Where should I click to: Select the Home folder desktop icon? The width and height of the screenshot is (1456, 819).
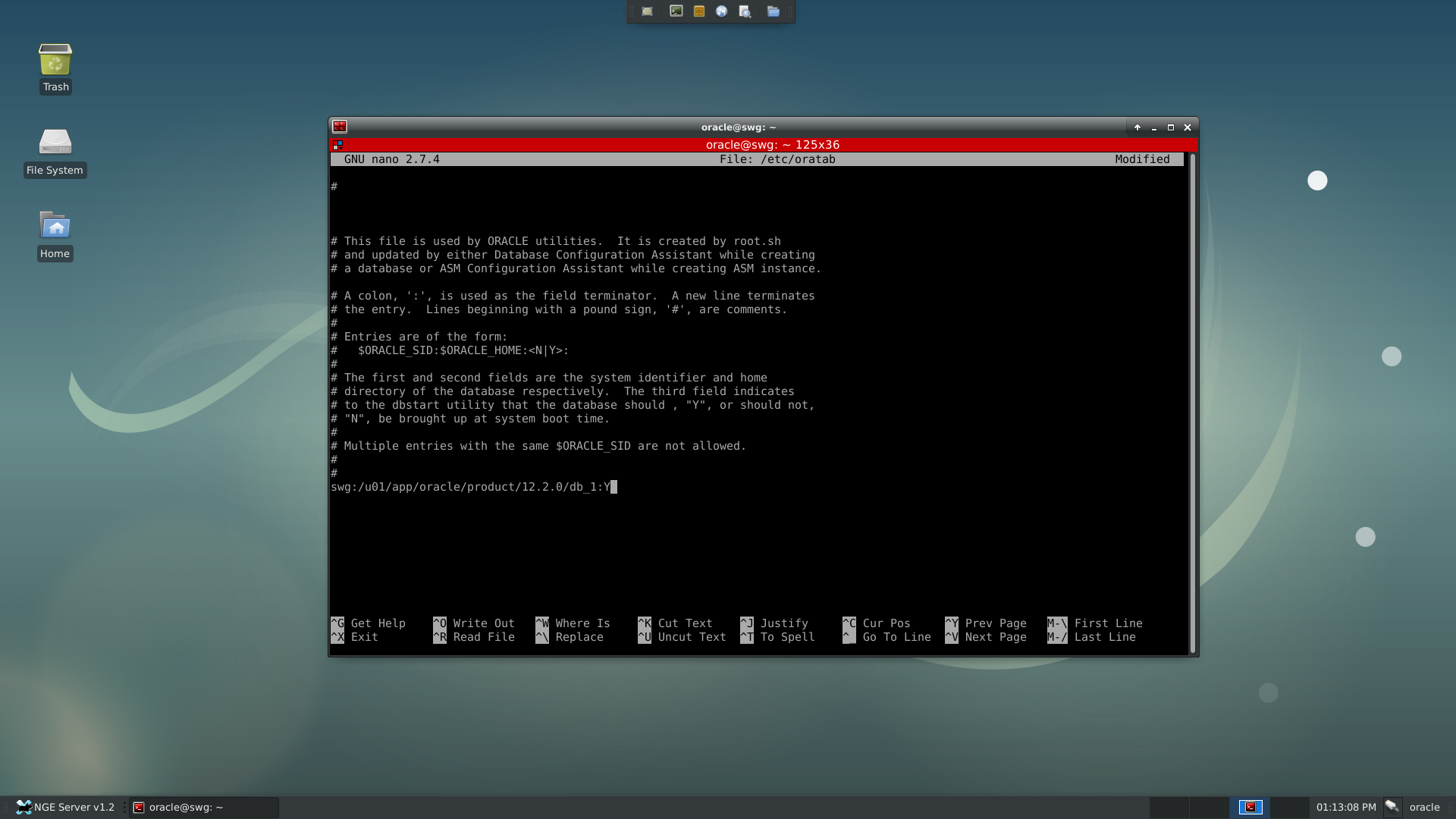[55, 235]
